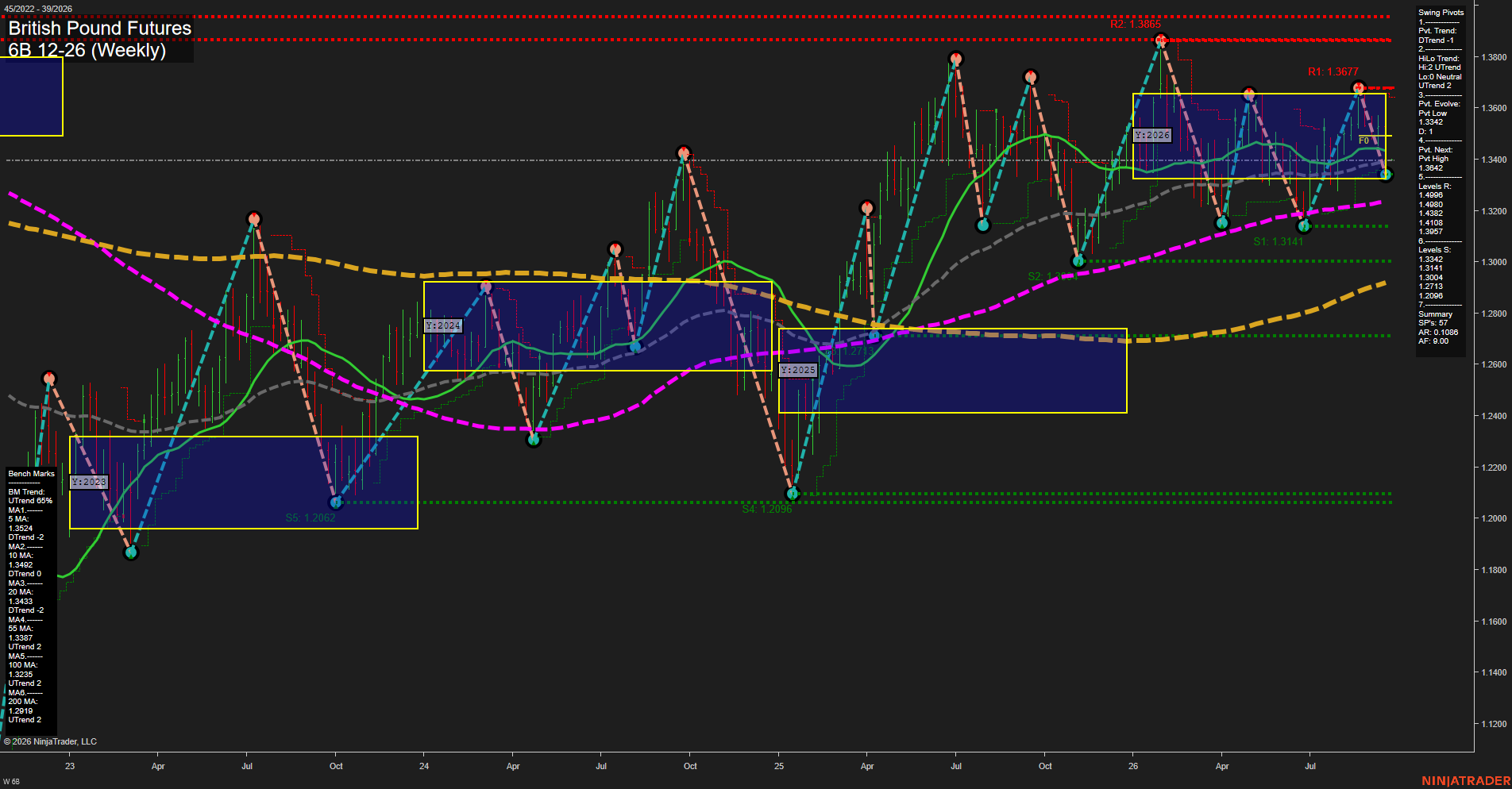Image resolution: width=1512 pixels, height=789 pixels.
Task: Click the UTrend 65% benchmark trend value
Action: 30,501
